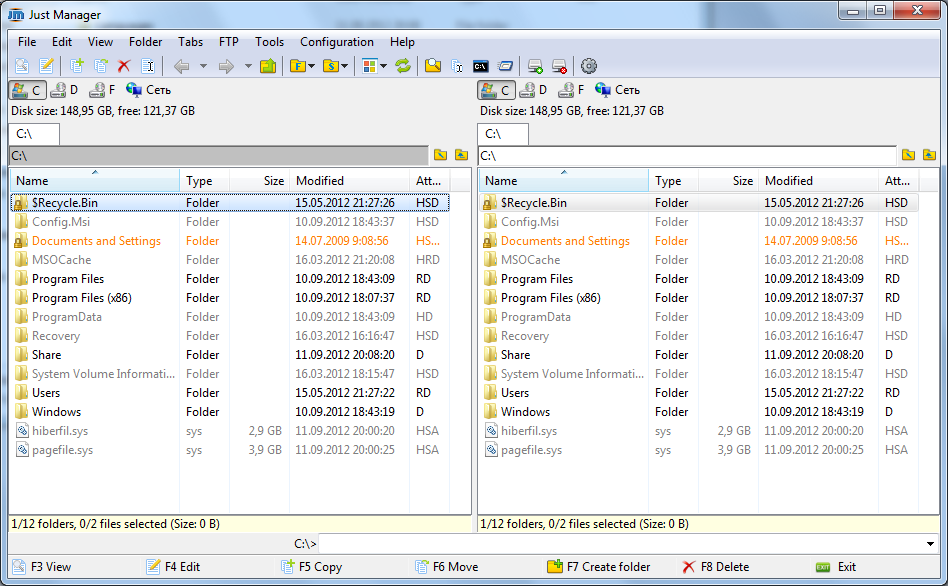The height and width of the screenshot is (586, 948).
Task: Open the File menu
Action: 27,42
